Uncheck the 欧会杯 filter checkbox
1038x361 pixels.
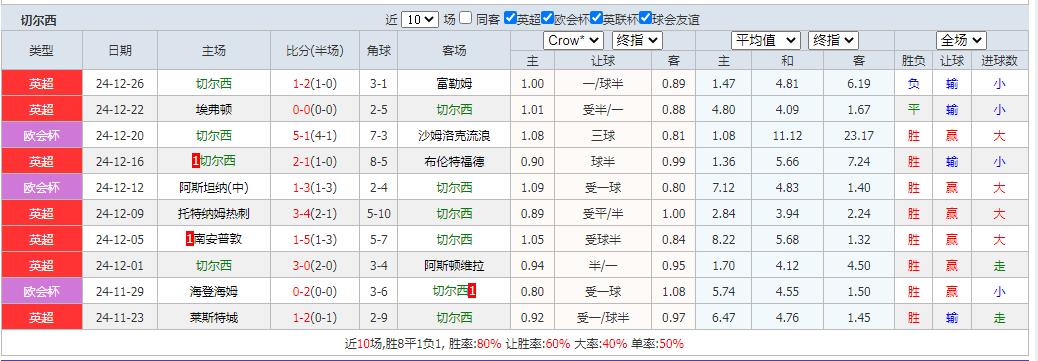pos(547,18)
